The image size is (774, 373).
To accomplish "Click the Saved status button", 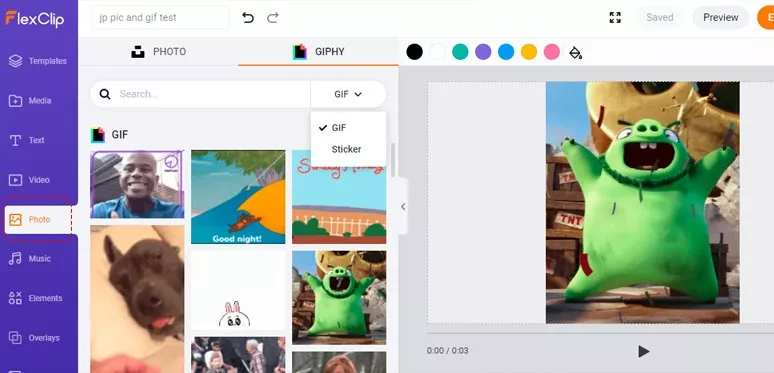I will (x=659, y=18).
